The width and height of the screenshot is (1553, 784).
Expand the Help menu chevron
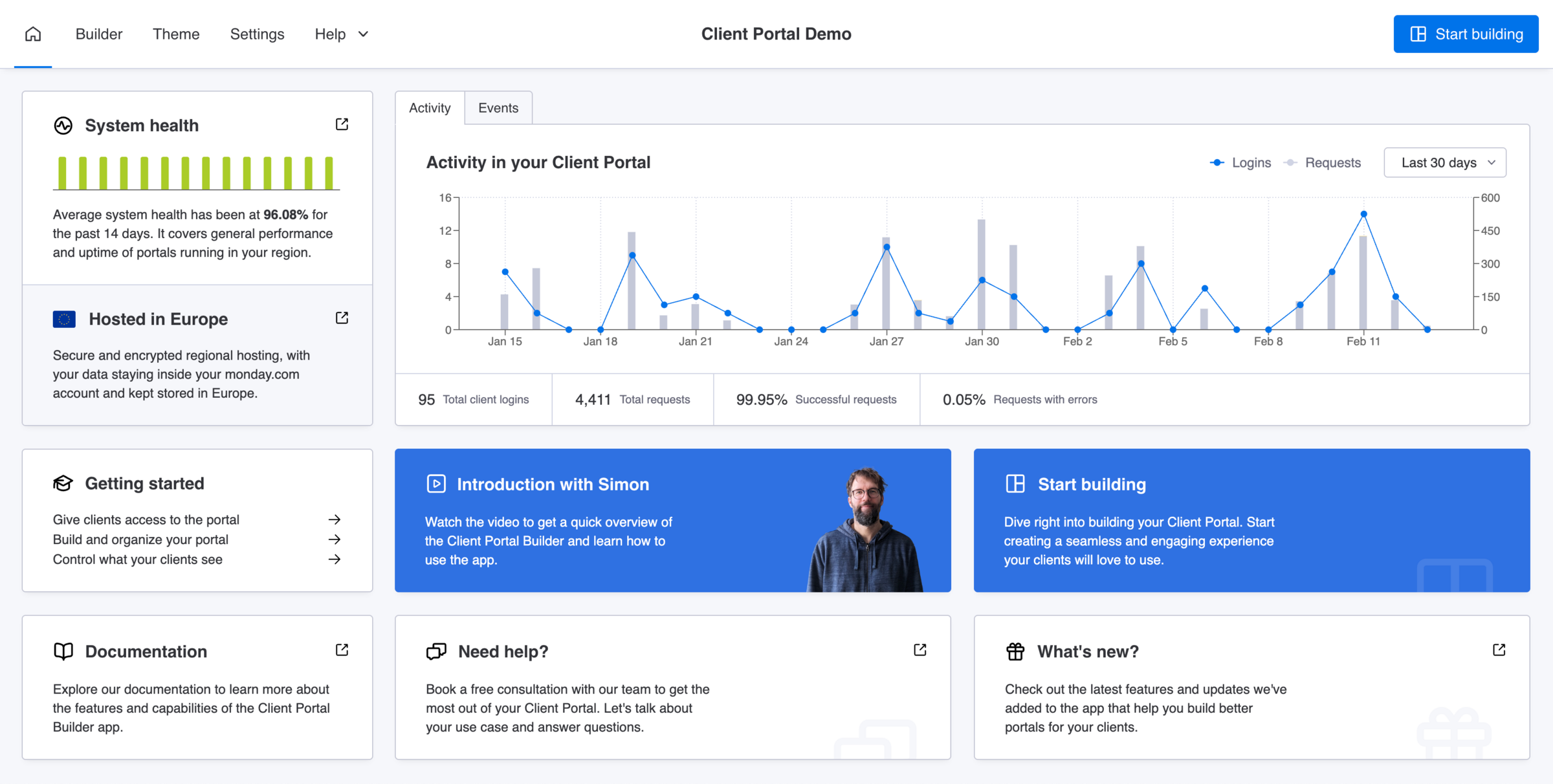(363, 34)
